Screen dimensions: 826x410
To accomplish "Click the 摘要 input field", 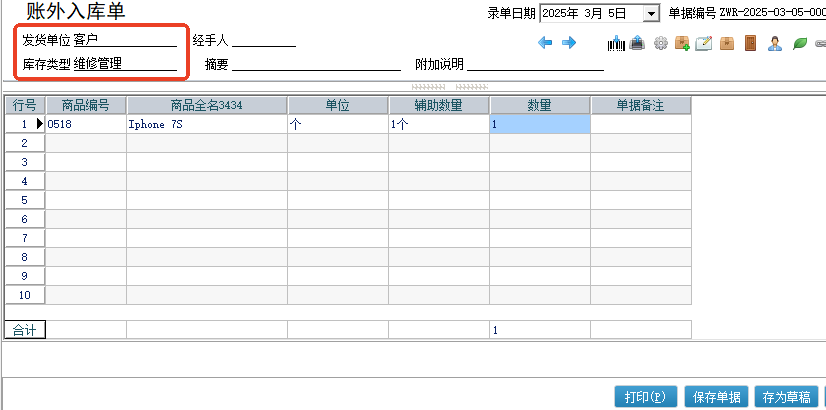I will coord(316,64).
